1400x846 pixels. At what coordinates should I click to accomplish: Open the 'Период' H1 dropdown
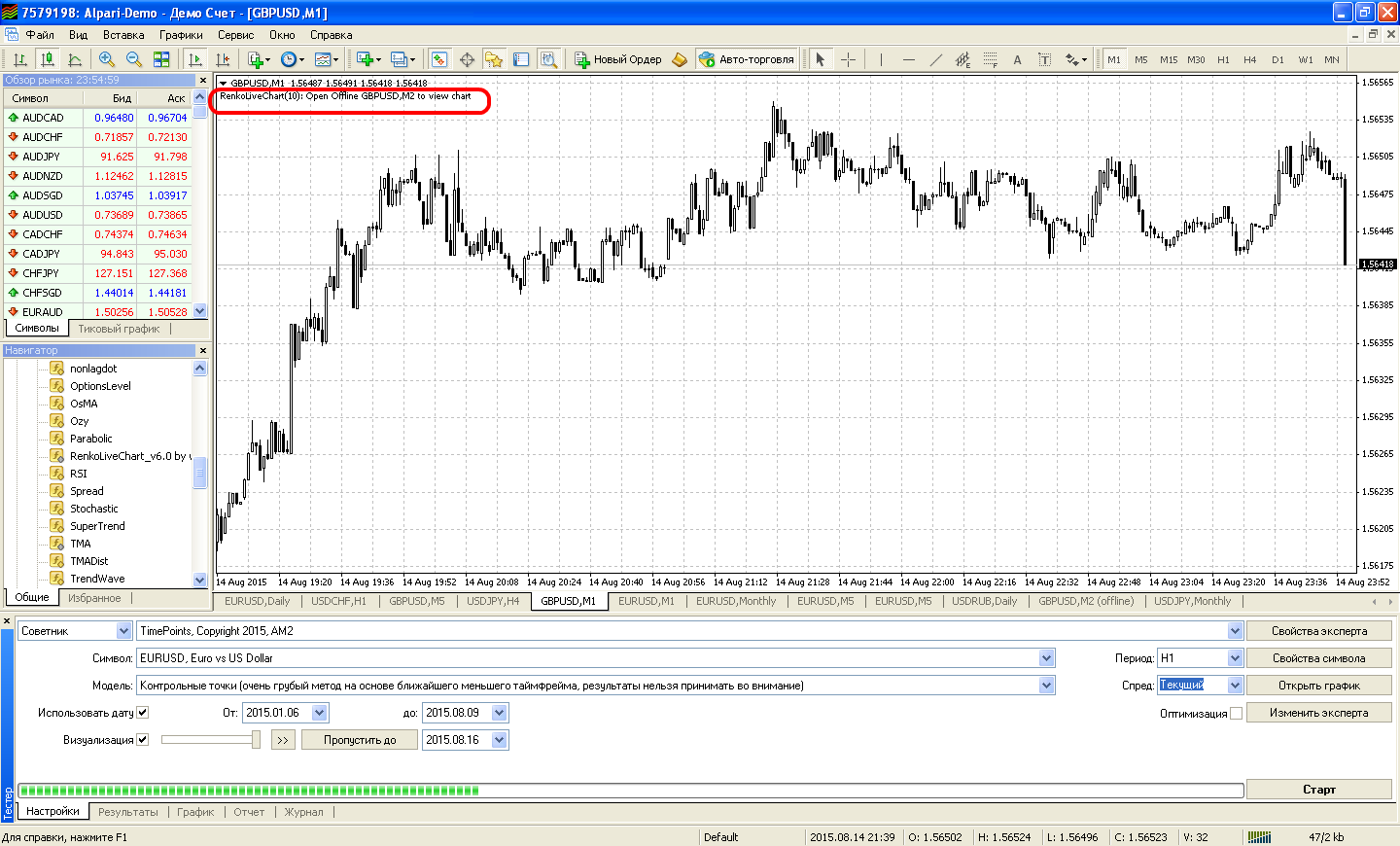coord(1235,658)
